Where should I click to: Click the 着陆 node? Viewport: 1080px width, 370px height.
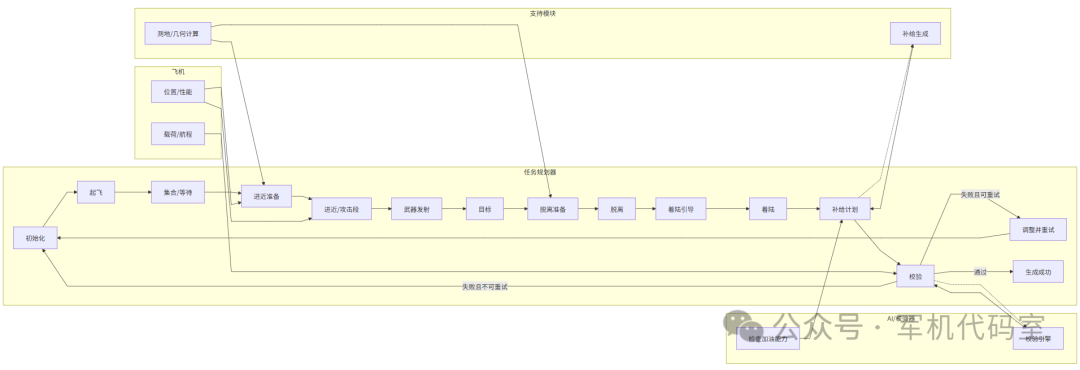768,209
